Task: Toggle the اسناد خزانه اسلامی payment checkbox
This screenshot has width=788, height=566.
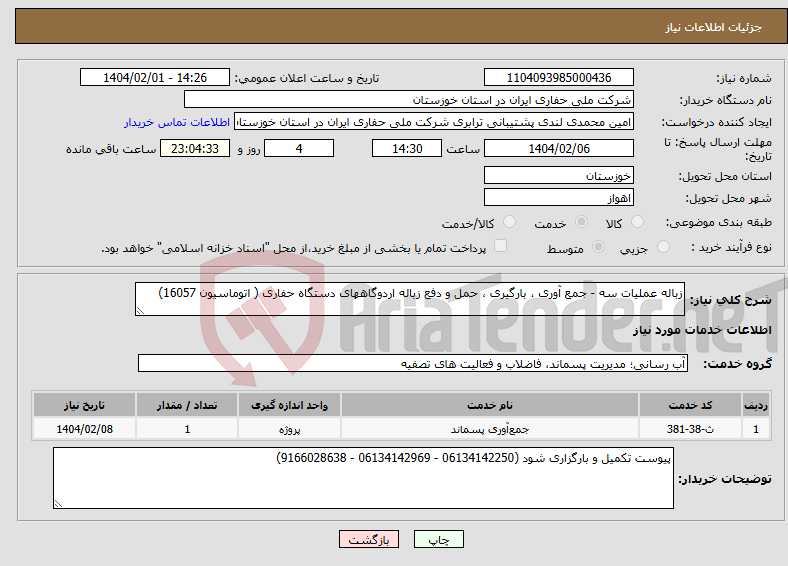Action: click(500, 246)
